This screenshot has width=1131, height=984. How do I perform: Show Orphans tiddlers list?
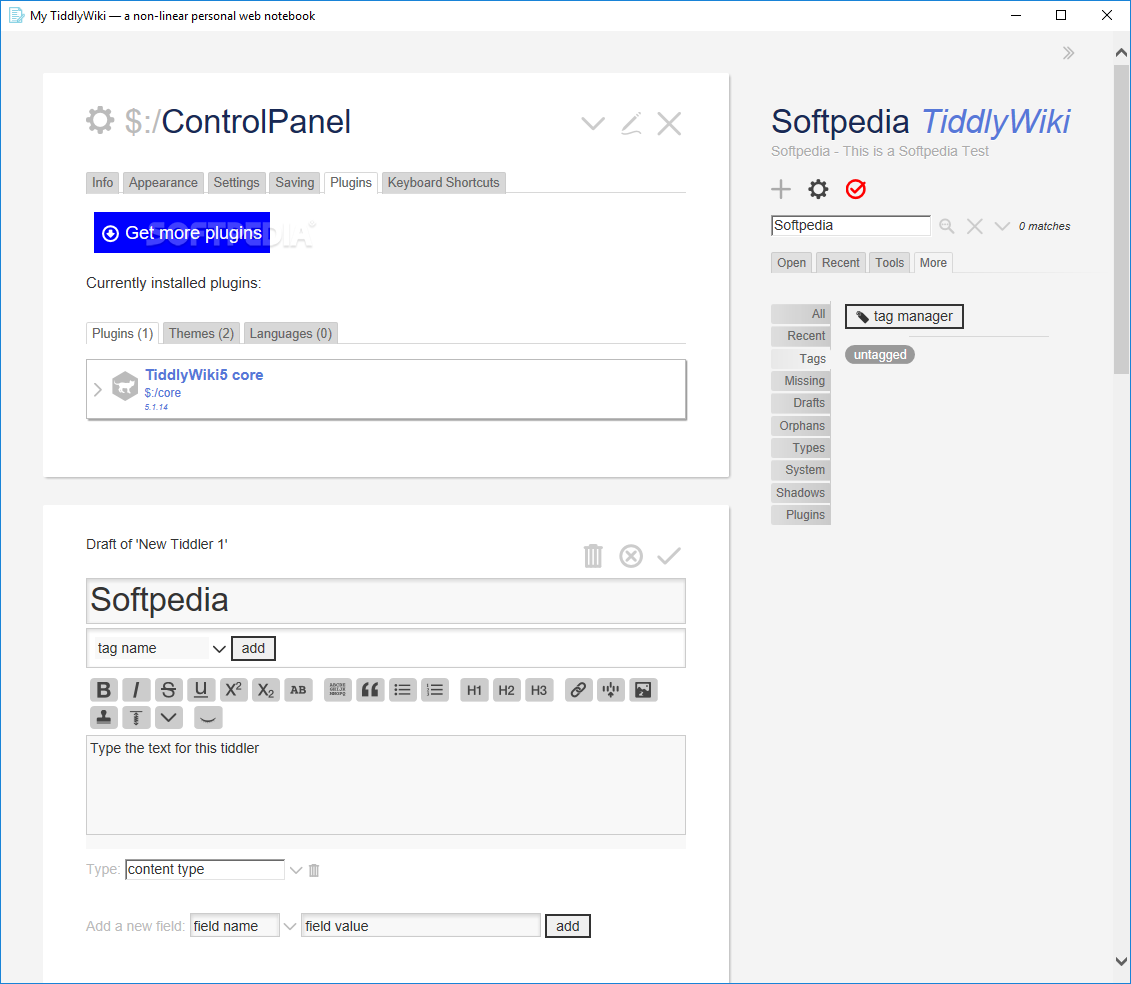tap(801, 426)
